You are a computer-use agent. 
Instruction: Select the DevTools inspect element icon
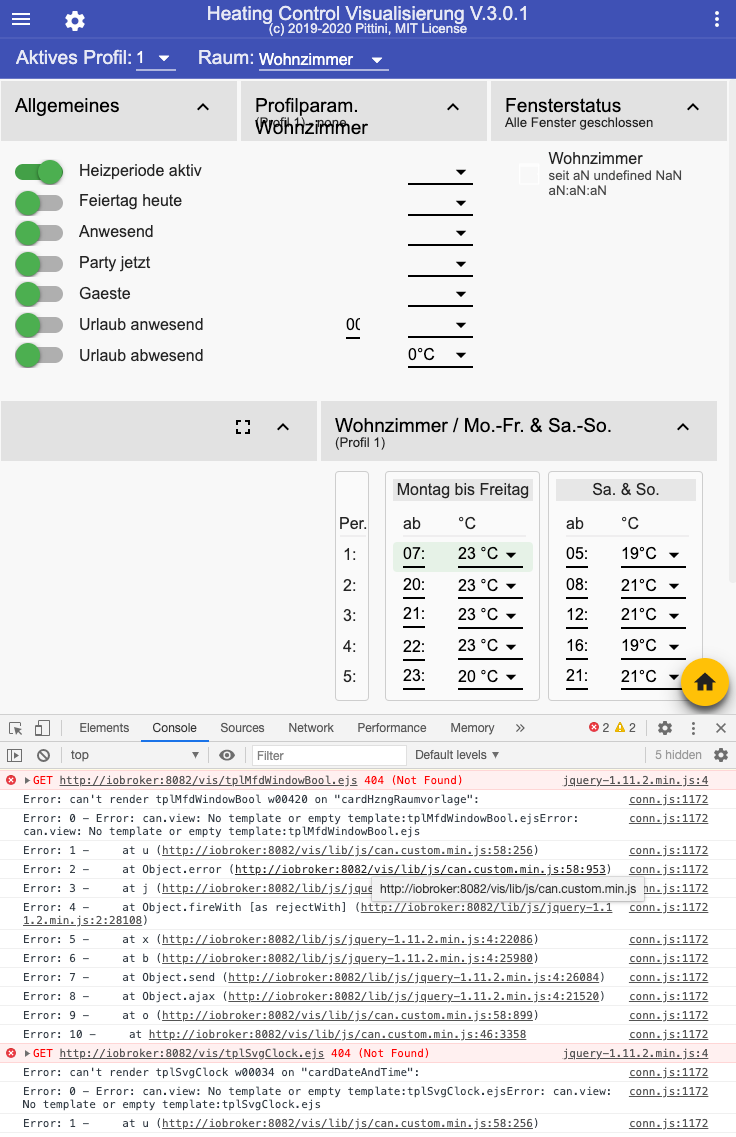16,728
